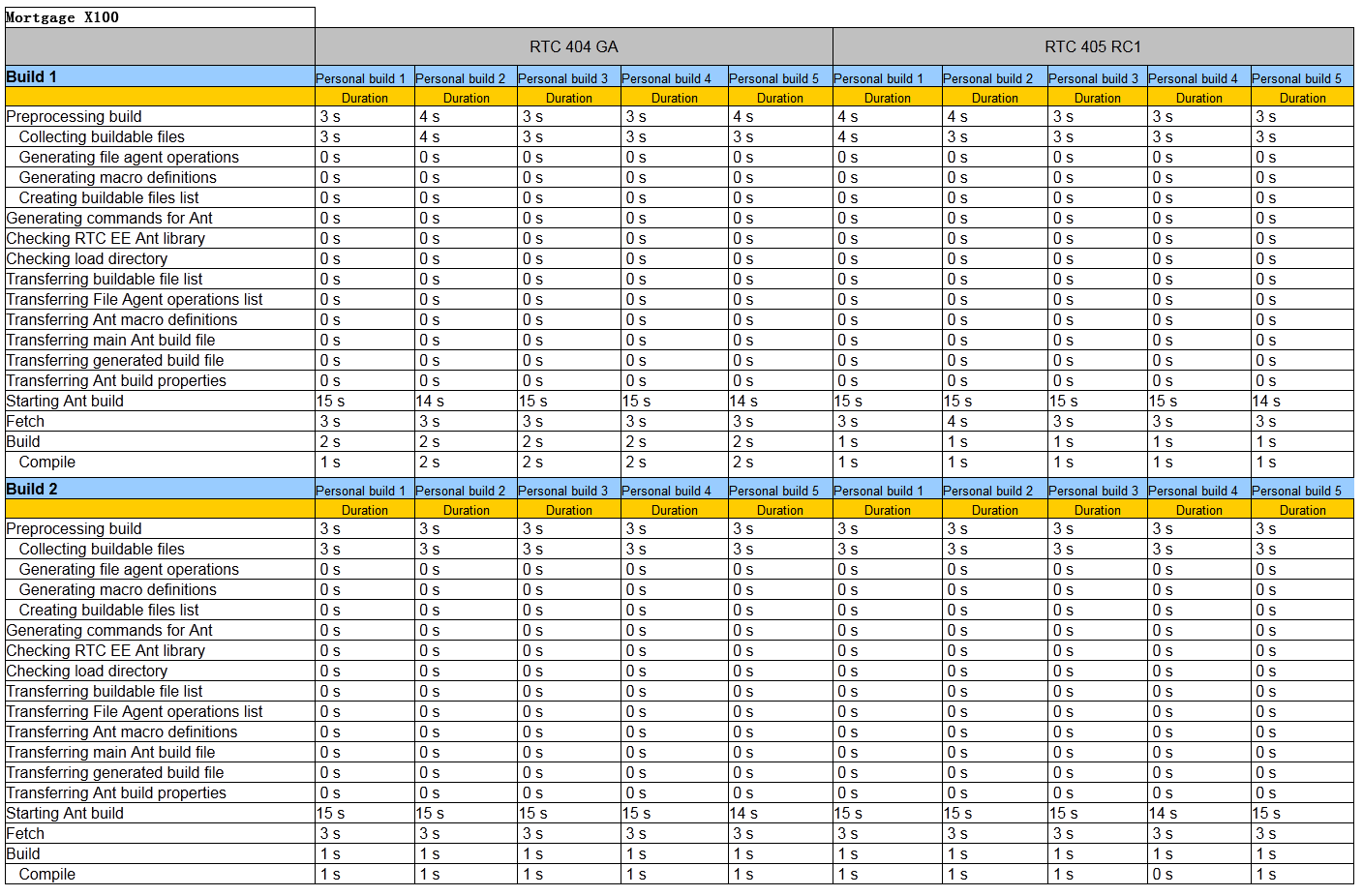Click 'Transferring main Ant build file' in Build 1
Image resolution: width=1363 pixels, height=896 pixels.
pyautogui.click(x=110, y=340)
